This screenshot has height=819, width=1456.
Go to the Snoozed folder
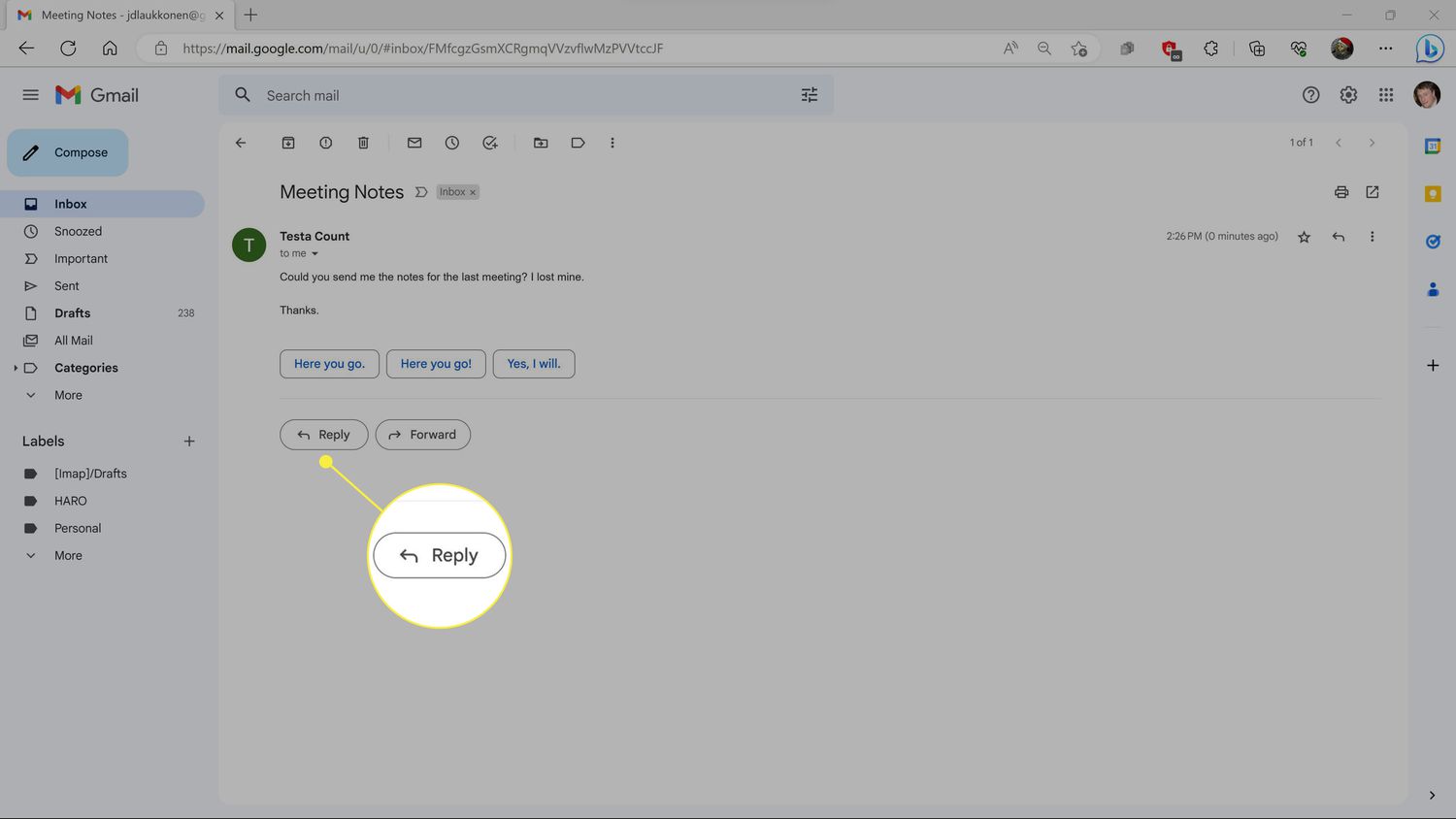(x=78, y=232)
